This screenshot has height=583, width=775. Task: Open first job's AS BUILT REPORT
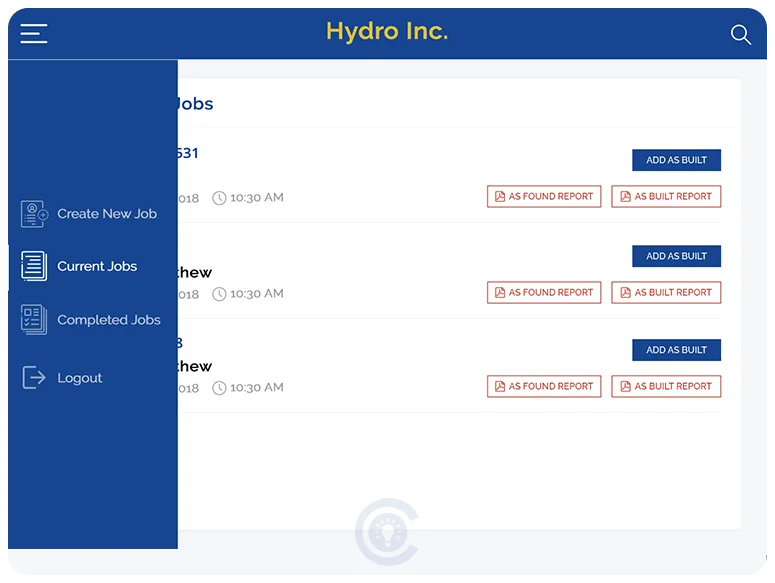[666, 197]
